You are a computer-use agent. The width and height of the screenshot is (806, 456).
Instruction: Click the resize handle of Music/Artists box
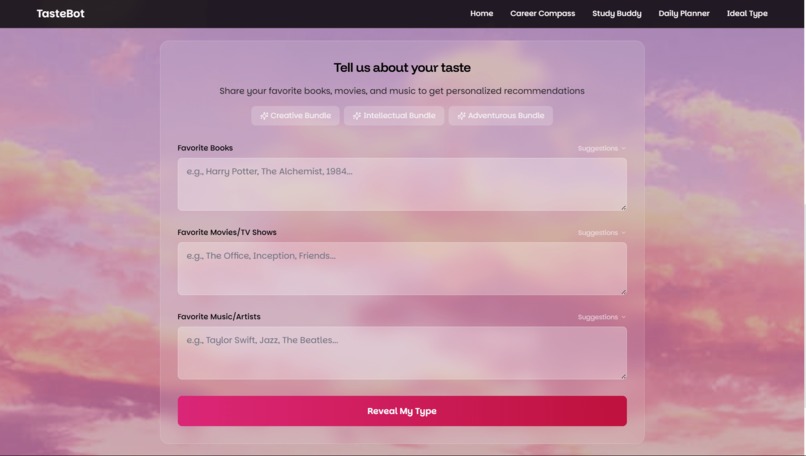coord(623,376)
